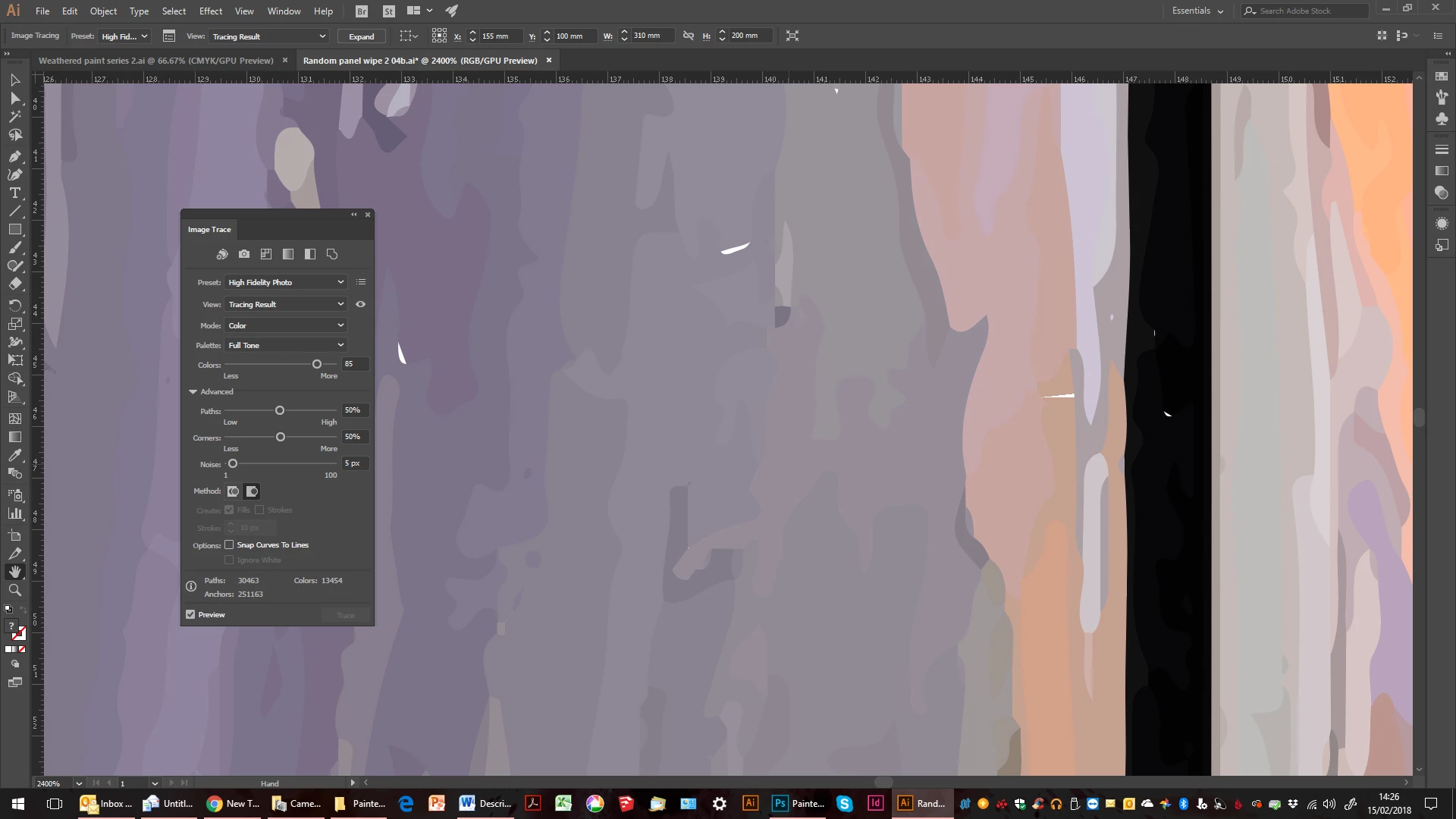Open the Palette dropdown Full Tone

tap(285, 345)
